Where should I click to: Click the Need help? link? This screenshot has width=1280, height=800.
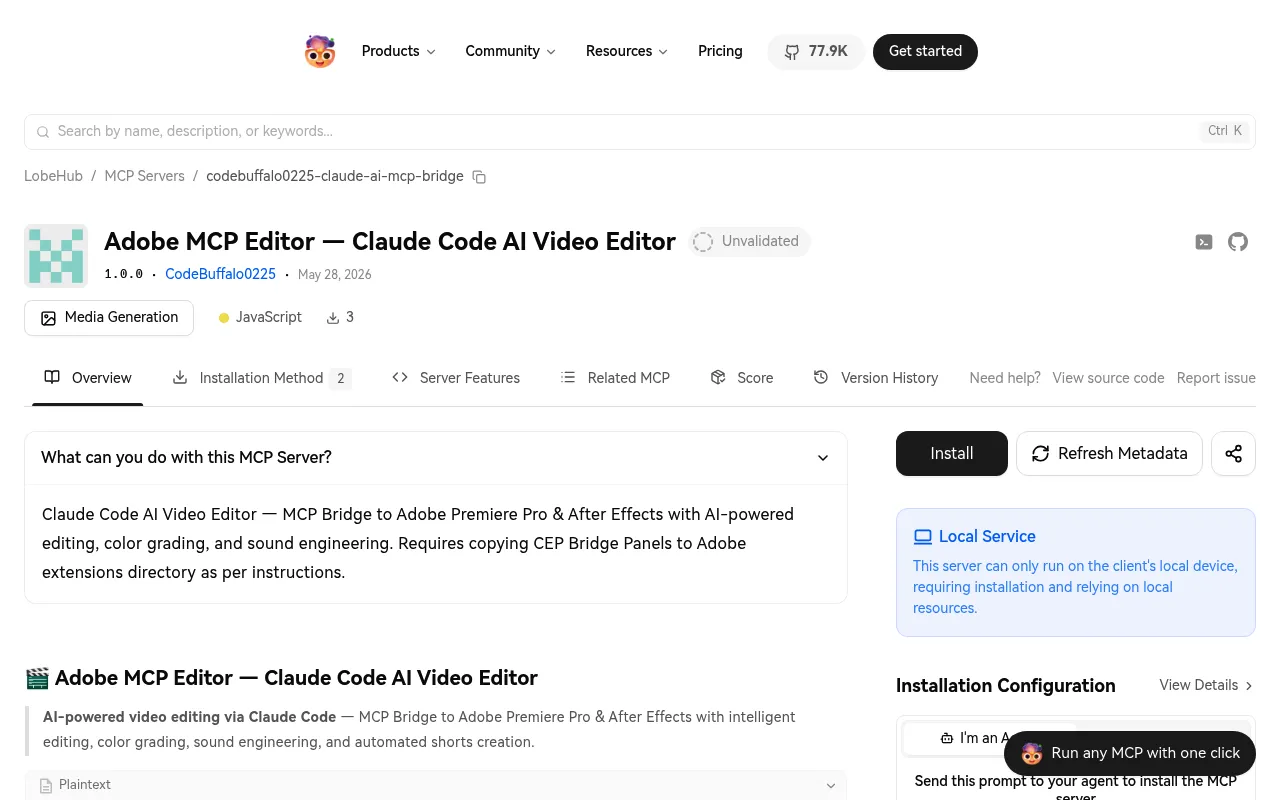1005,378
